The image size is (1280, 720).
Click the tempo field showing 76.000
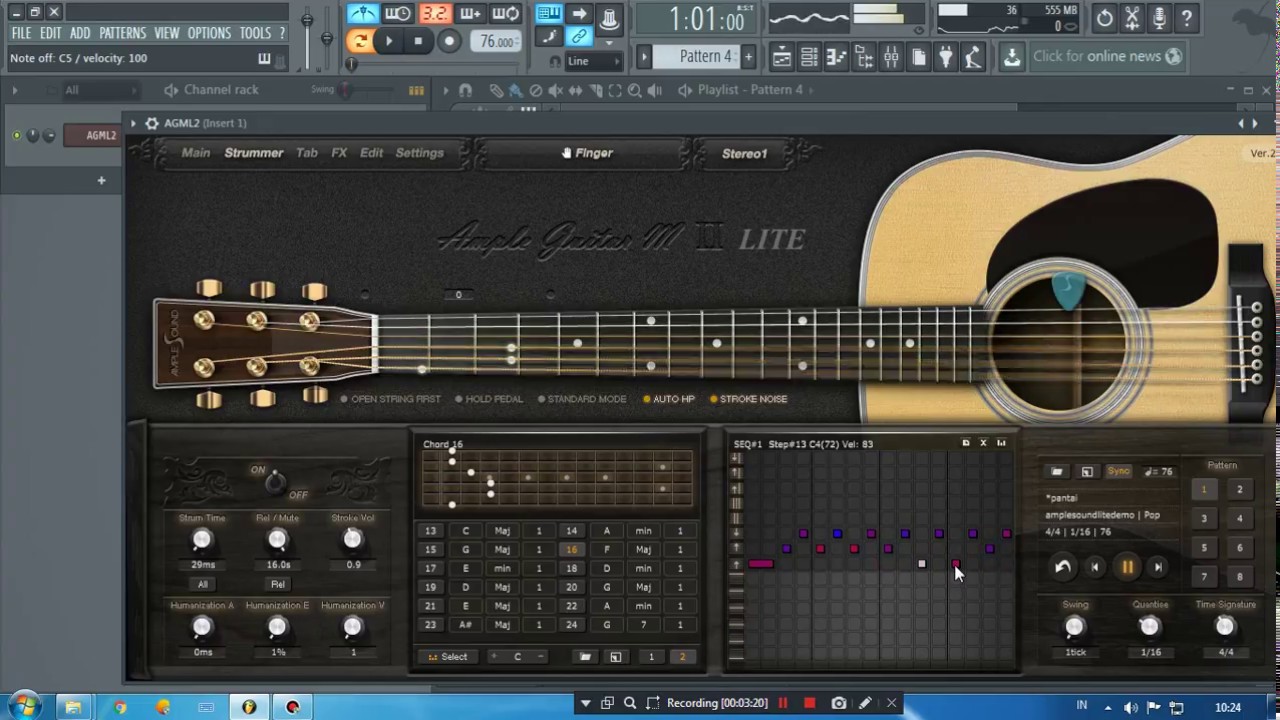click(496, 41)
